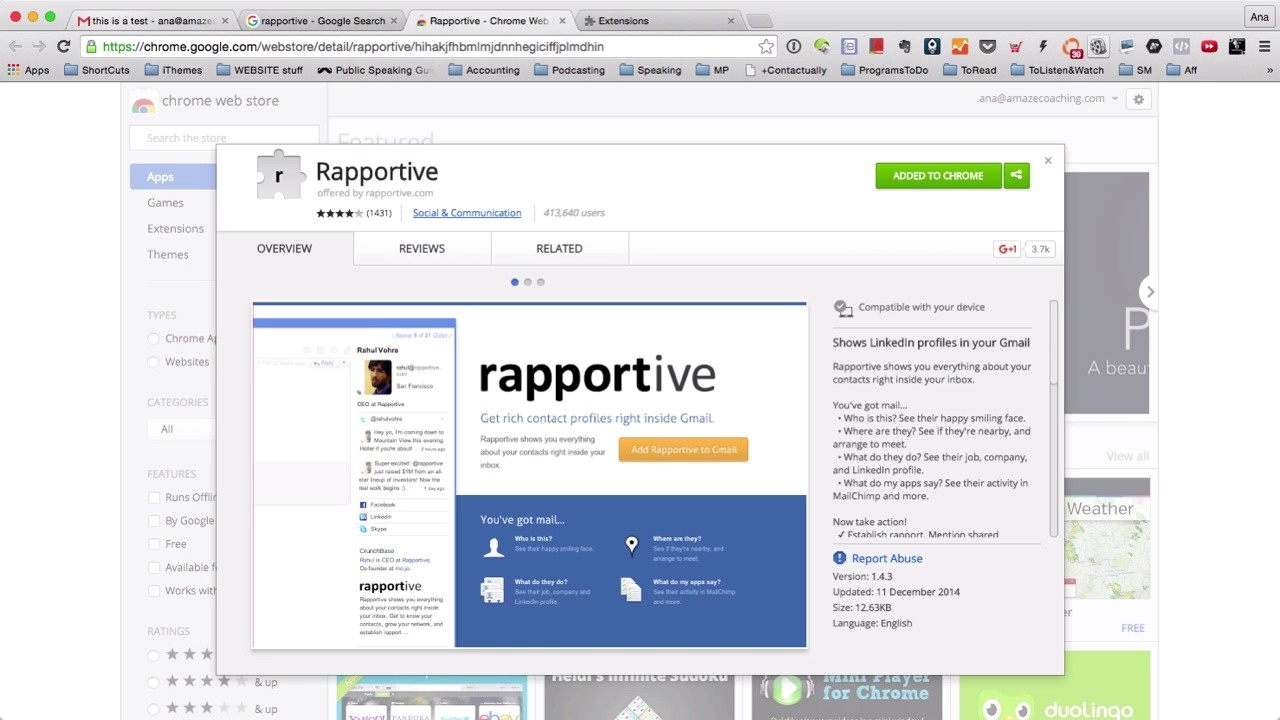Select Extensions in web store sidebar
Screen dimensions: 1280x720
point(175,229)
